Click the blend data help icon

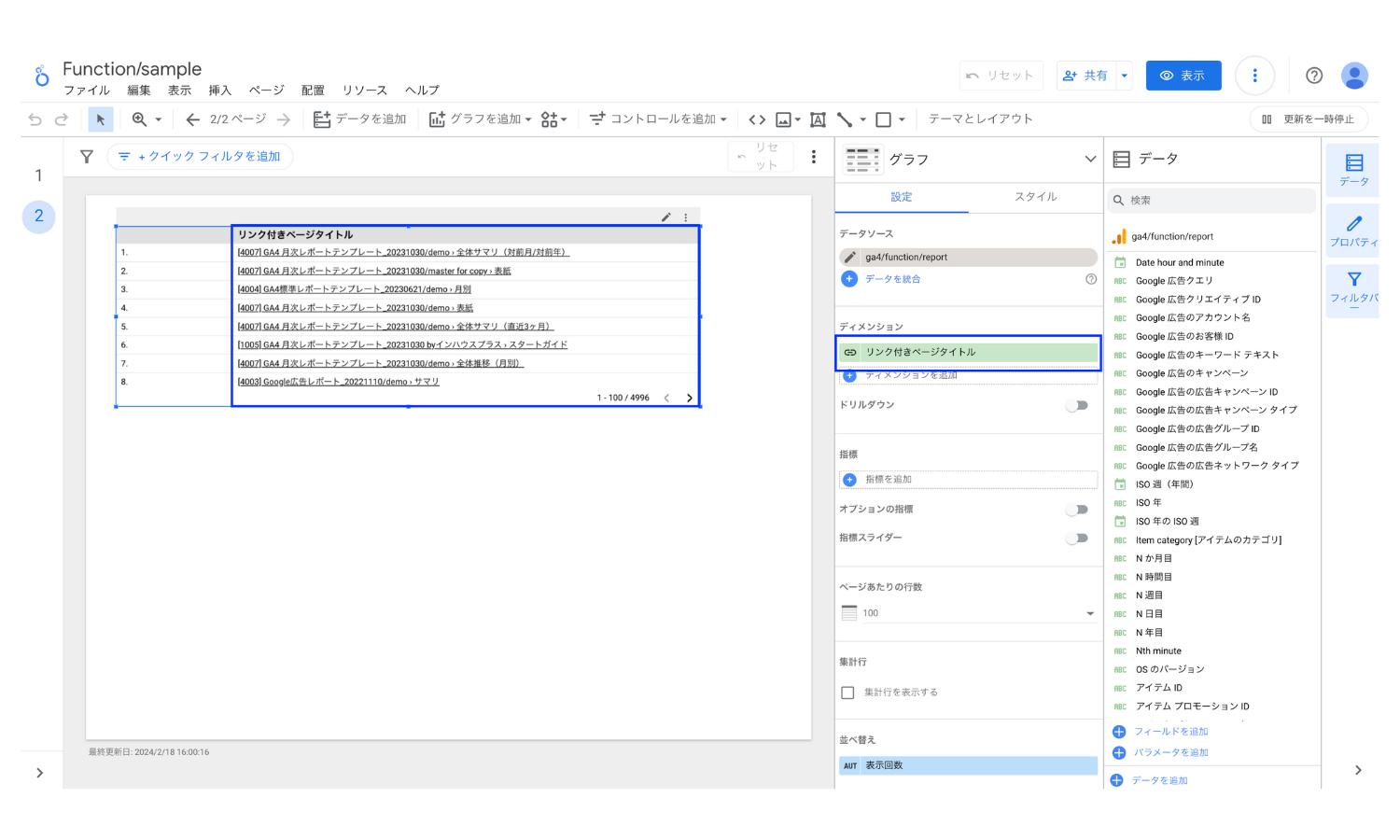point(1091,279)
